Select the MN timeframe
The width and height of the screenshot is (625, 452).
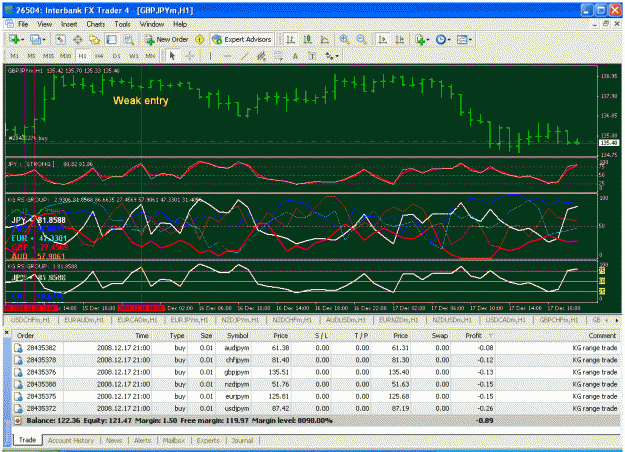tap(150, 56)
